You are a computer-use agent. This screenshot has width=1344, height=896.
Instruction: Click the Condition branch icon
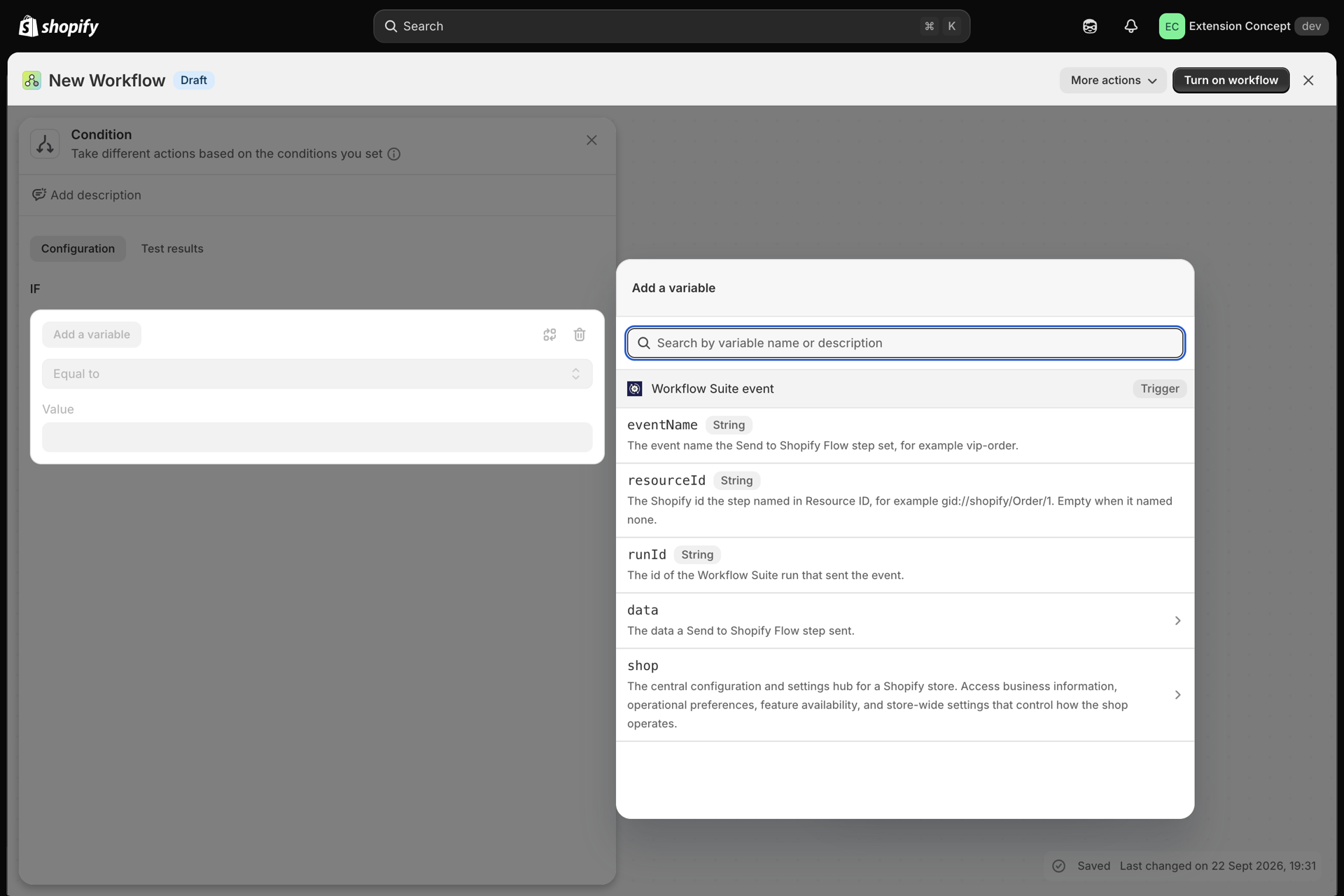pyautogui.click(x=45, y=143)
